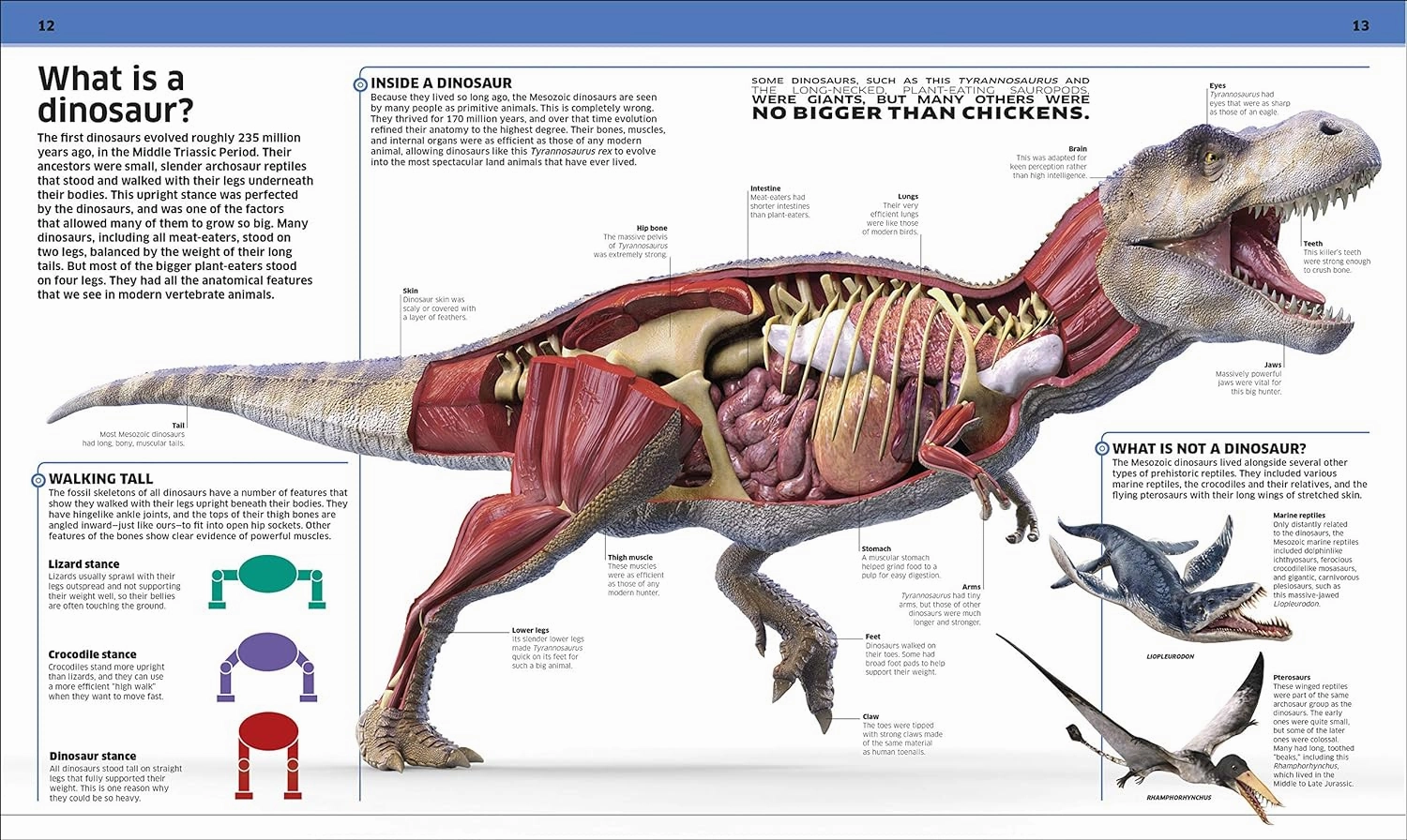Select the purple crocodile stance diagram
This screenshot has width=1407, height=840.
(267, 667)
